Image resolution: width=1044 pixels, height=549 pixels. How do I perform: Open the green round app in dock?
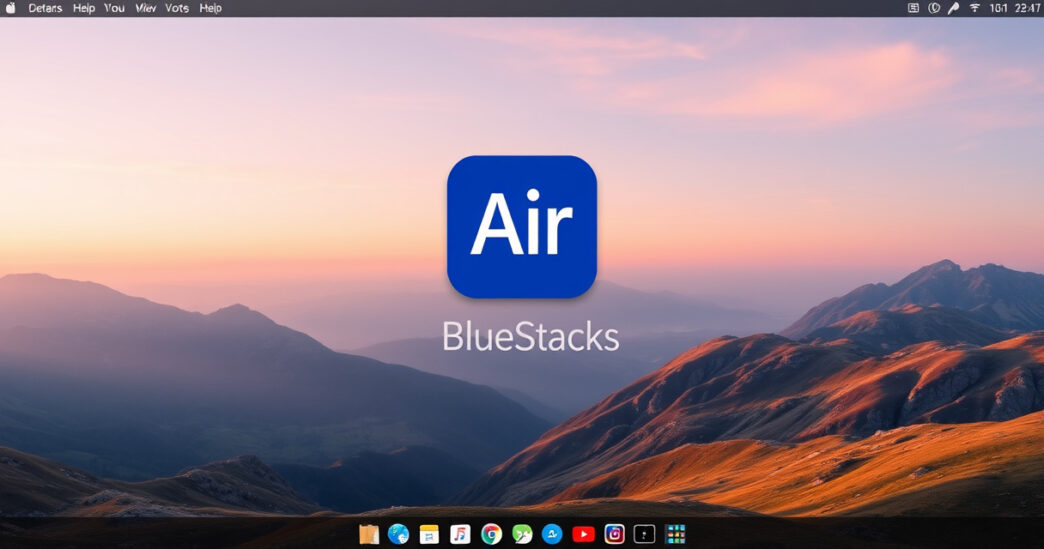pos(522,534)
